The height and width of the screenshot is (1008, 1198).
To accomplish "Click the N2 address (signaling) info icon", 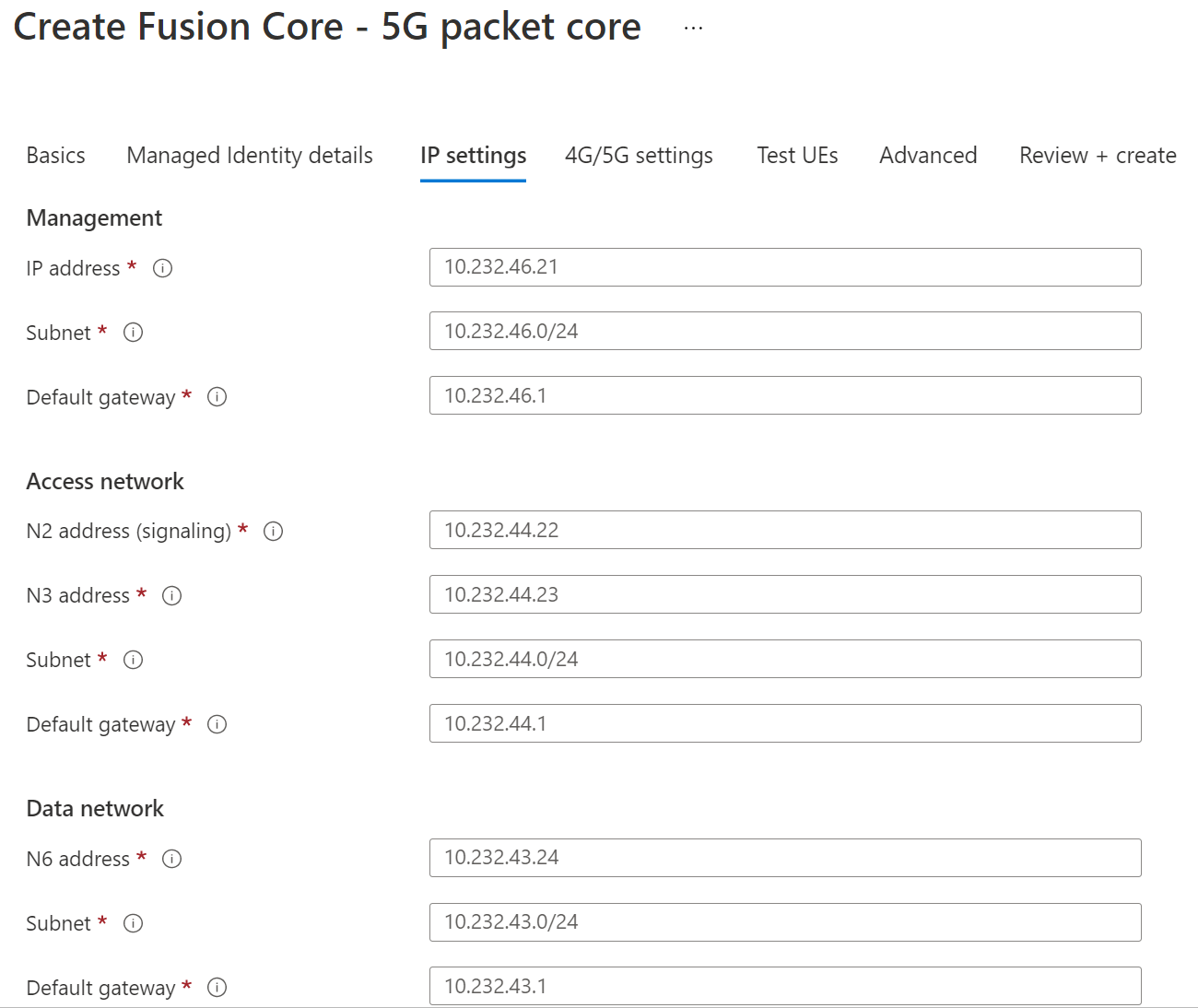I will pos(275,531).
